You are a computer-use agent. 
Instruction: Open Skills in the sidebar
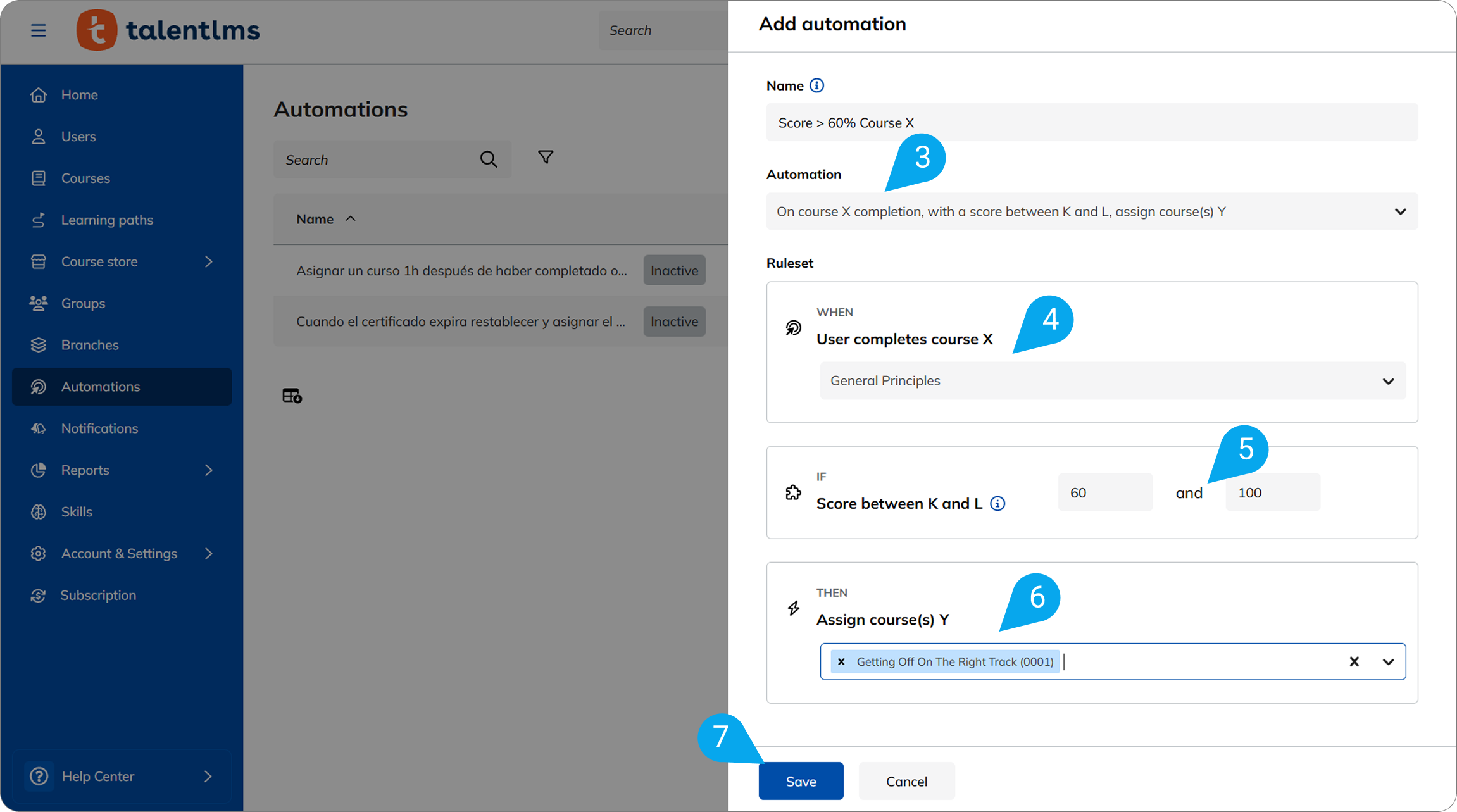pos(77,512)
